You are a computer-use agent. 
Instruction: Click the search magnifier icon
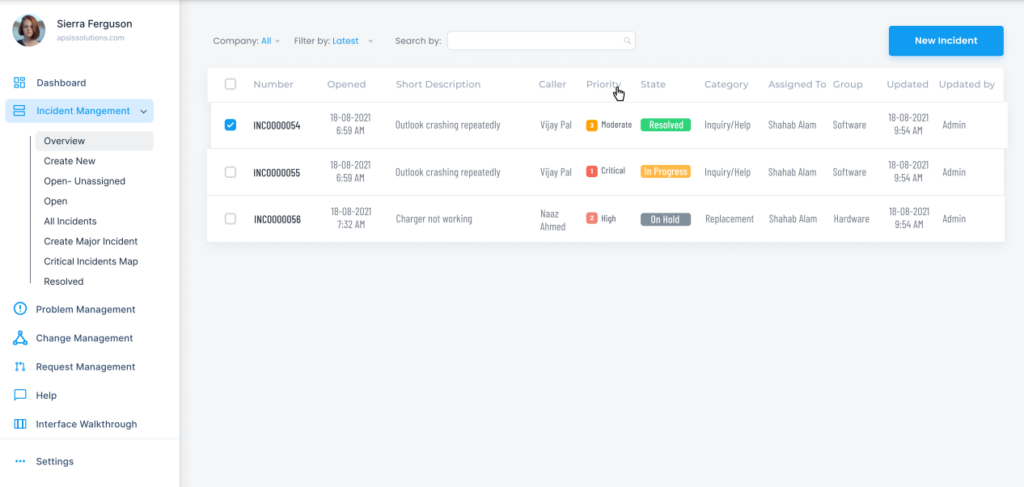pos(627,40)
